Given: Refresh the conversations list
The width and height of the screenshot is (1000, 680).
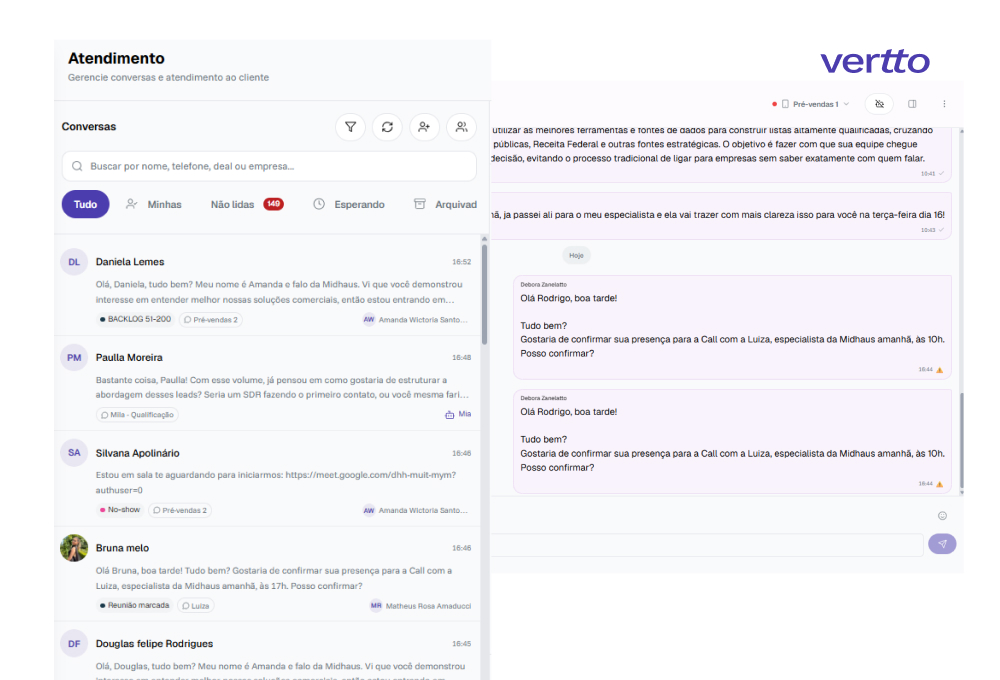Looking at the screenshot, I should pos(387,127).
